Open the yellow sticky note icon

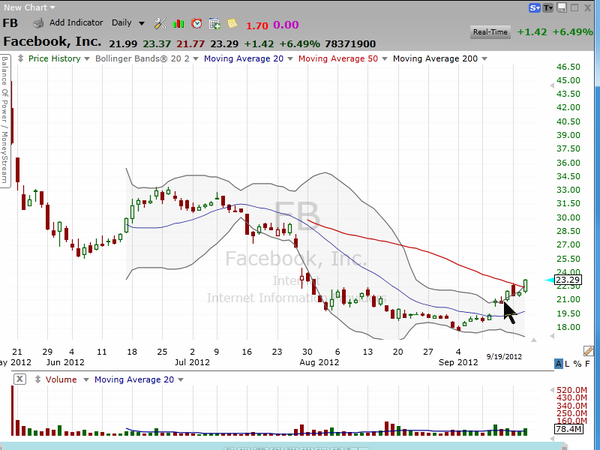232,23
